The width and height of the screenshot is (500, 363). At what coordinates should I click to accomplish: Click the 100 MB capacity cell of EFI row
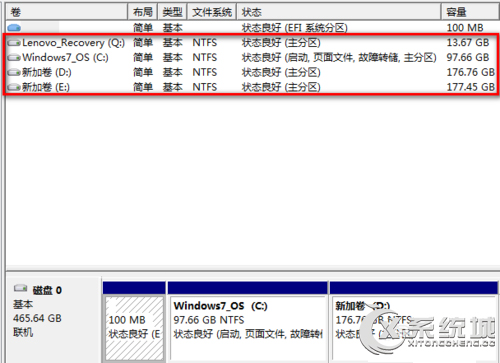[465, 28]
